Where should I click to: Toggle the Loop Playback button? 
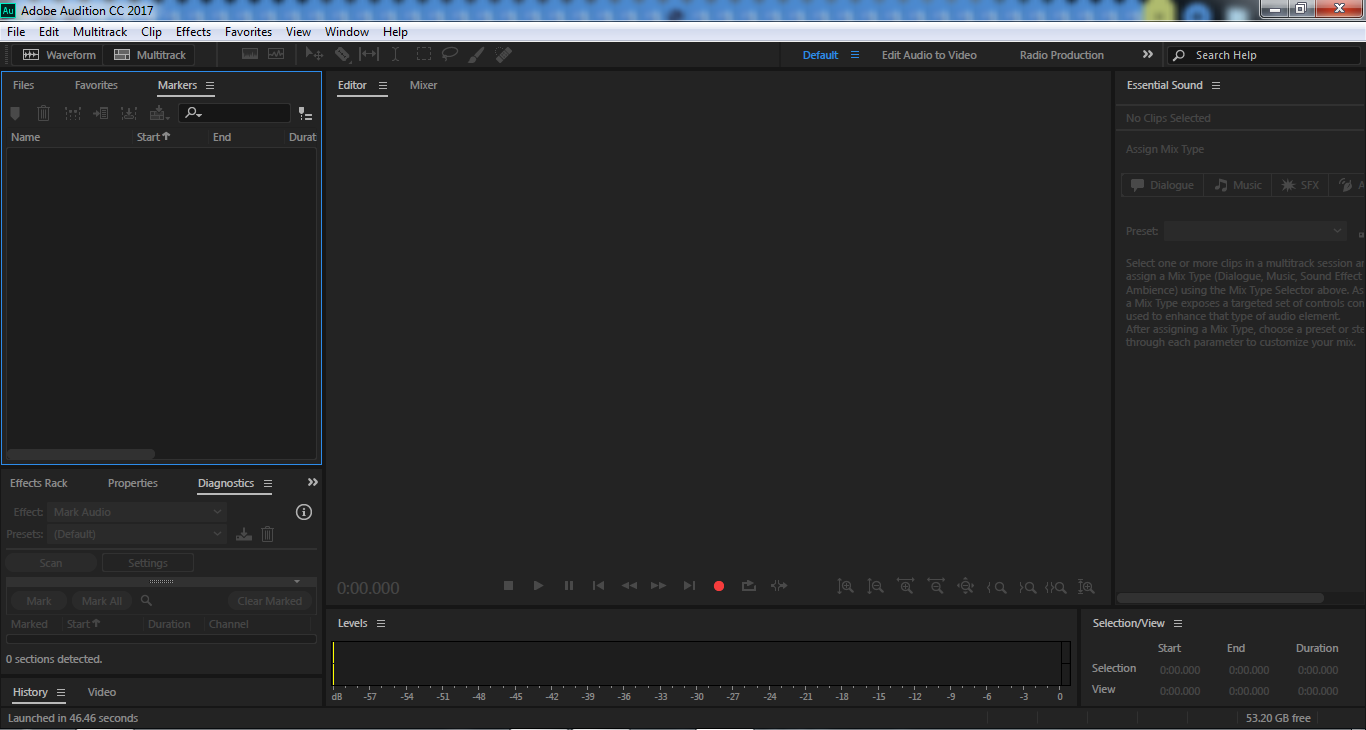pyautogui.click(x=749, y=586)
